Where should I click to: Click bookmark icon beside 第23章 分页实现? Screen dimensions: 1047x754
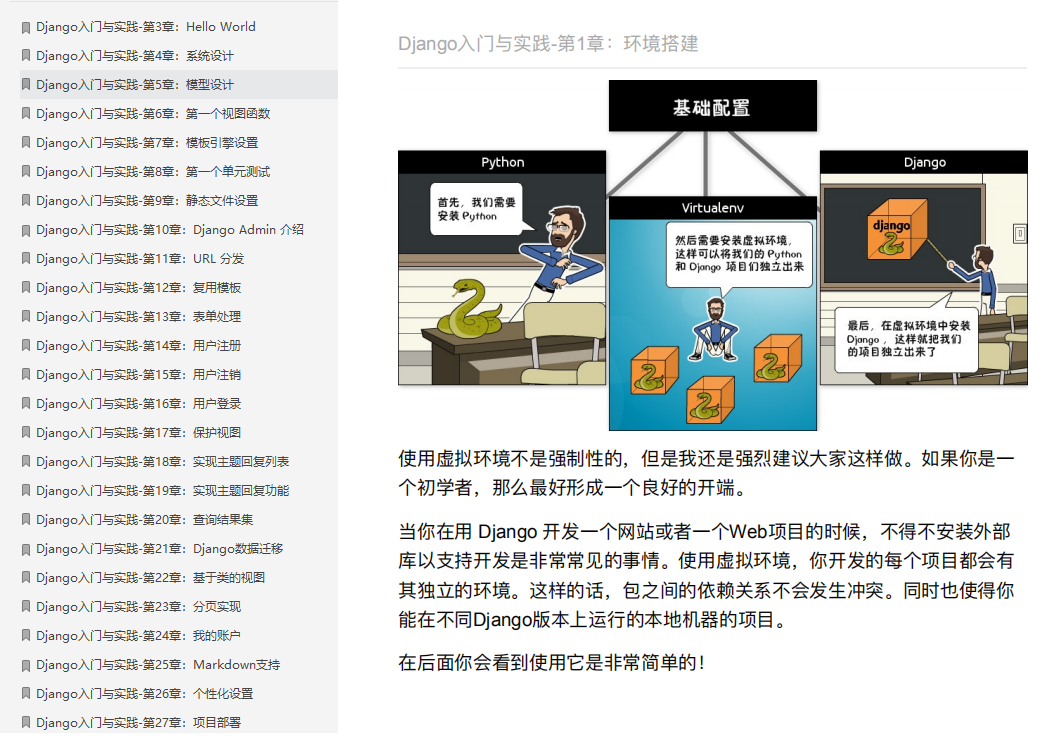click(26, 607)
